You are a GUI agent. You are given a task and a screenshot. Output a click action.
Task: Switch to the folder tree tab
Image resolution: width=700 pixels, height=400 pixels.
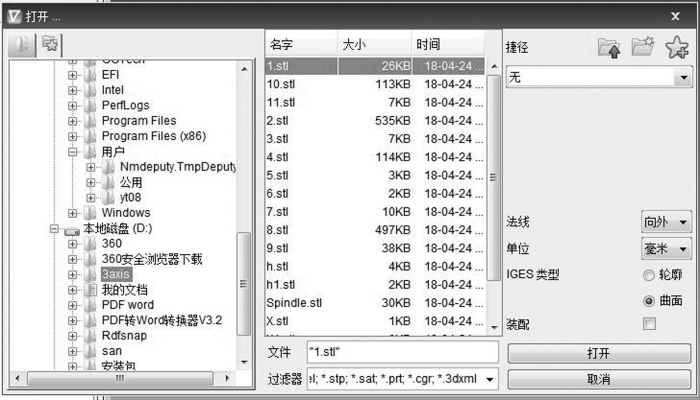[22, 45]
